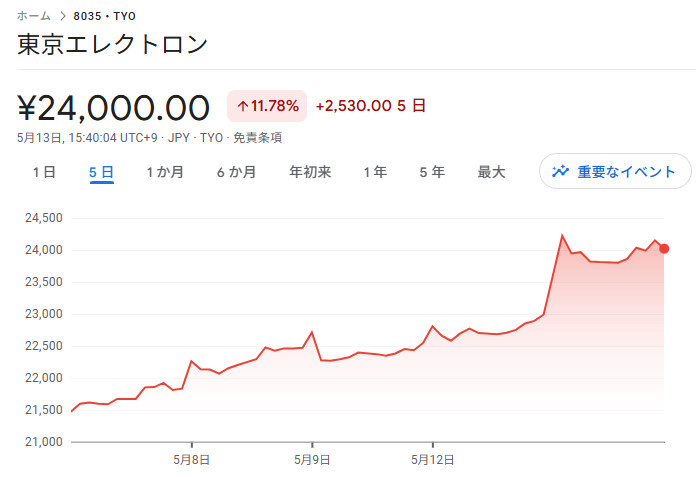Click the up arrow in the 11.78% badge
Screen dimensions: 696x477
(x=242, y=106)
